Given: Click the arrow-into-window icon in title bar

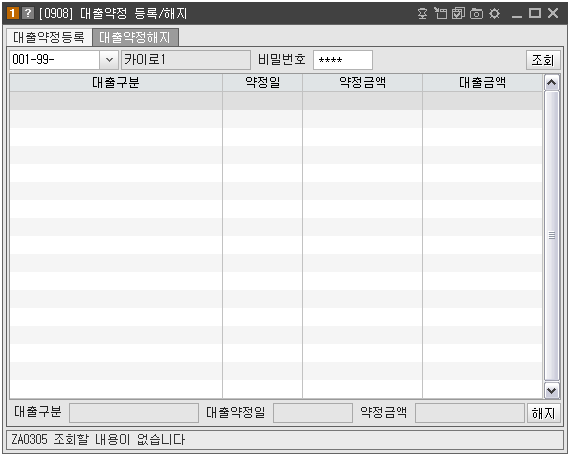Looking at the screenshot, I should pyautogui.click(x=441, y=13).
